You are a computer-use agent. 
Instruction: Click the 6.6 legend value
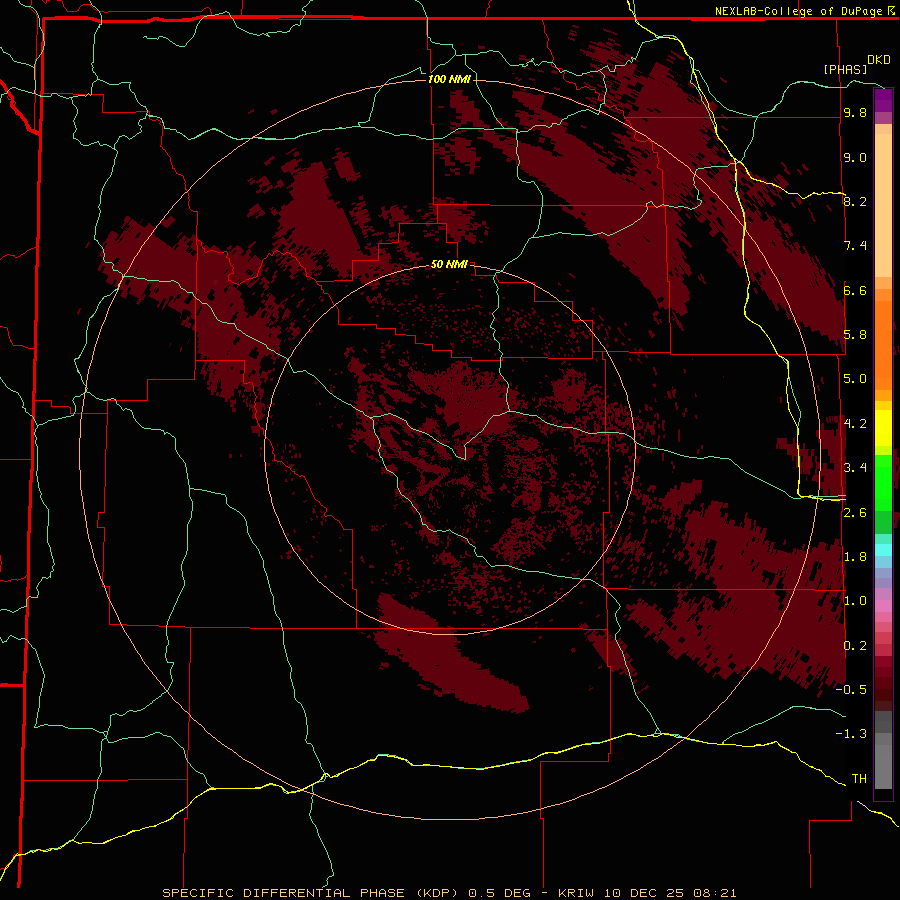[855, 290]
